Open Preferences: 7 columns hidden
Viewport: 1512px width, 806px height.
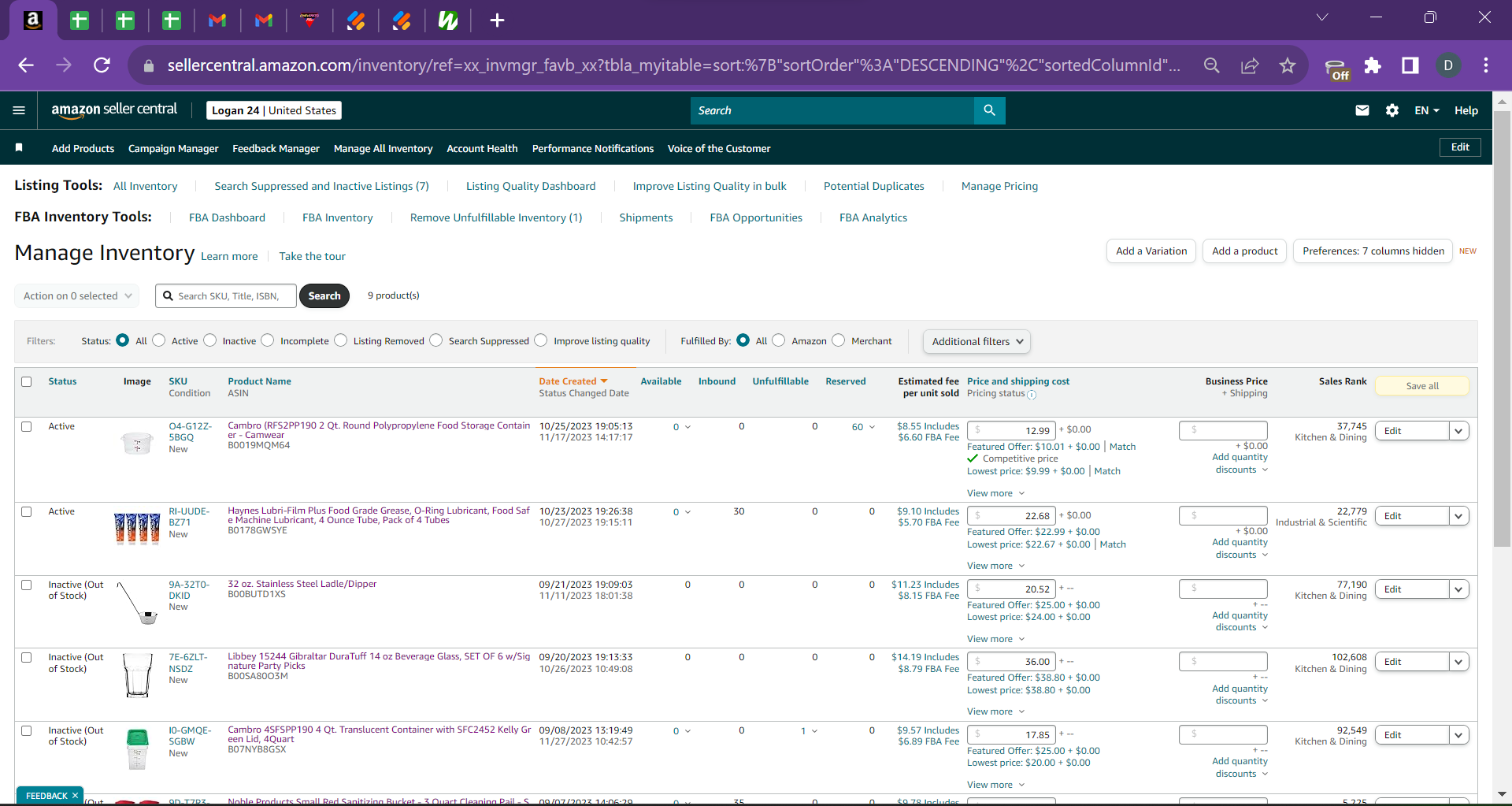[x=1373, y=251]
